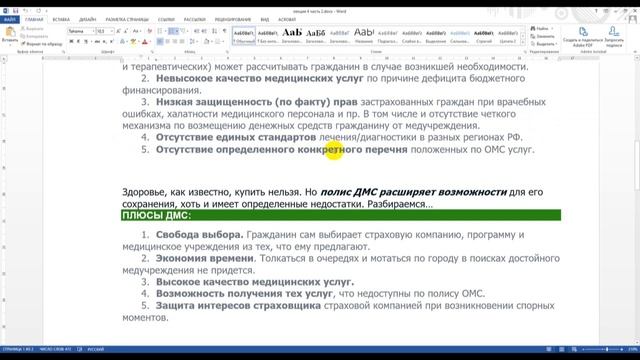Toggle Underline formatting
The width and height of the screenshot is (640, 360).
point(85,42)
